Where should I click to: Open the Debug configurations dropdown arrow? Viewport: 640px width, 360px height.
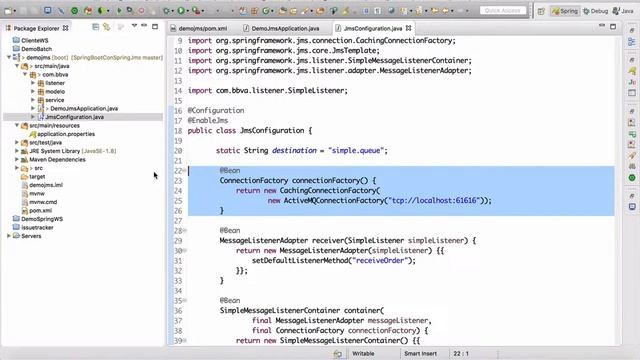pos(172,11)
